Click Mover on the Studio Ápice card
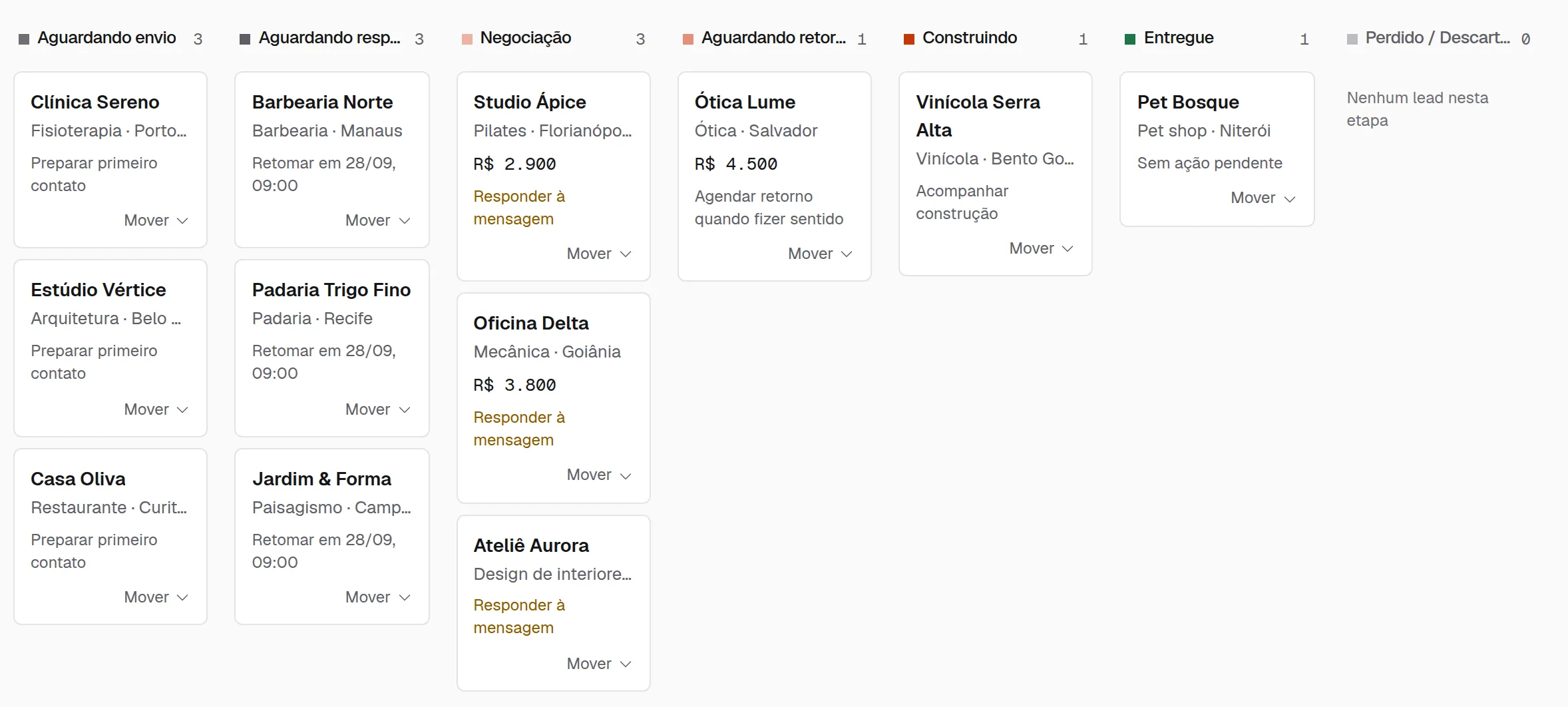Image resolution: width=1568 pixels, height=707 pixels. [x=599, y=254]
